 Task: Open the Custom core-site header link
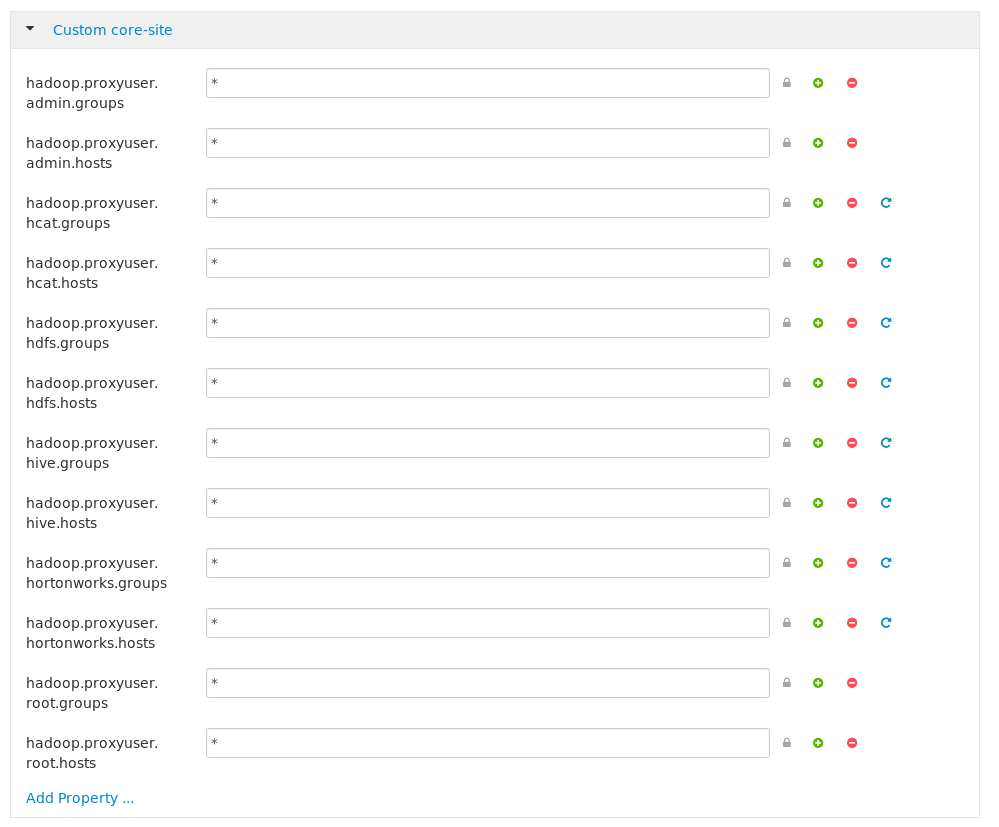point(112,30)
